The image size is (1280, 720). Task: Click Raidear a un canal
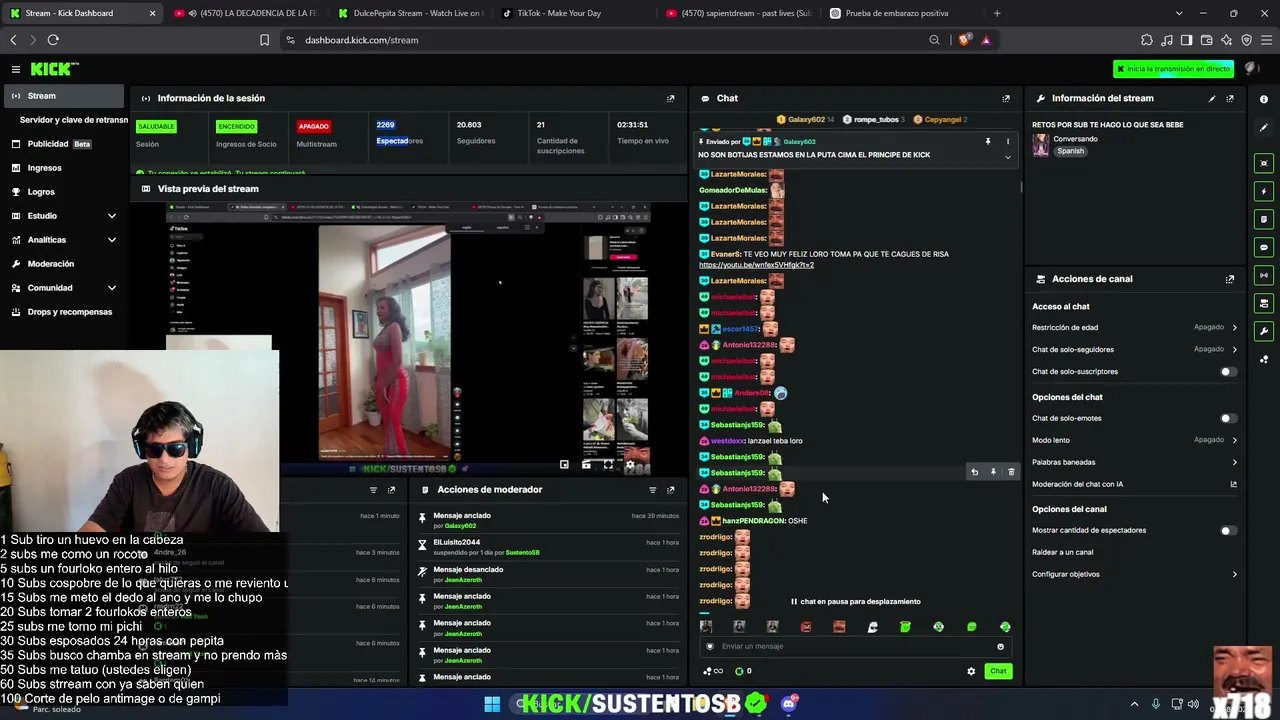tap(1062, 552)
